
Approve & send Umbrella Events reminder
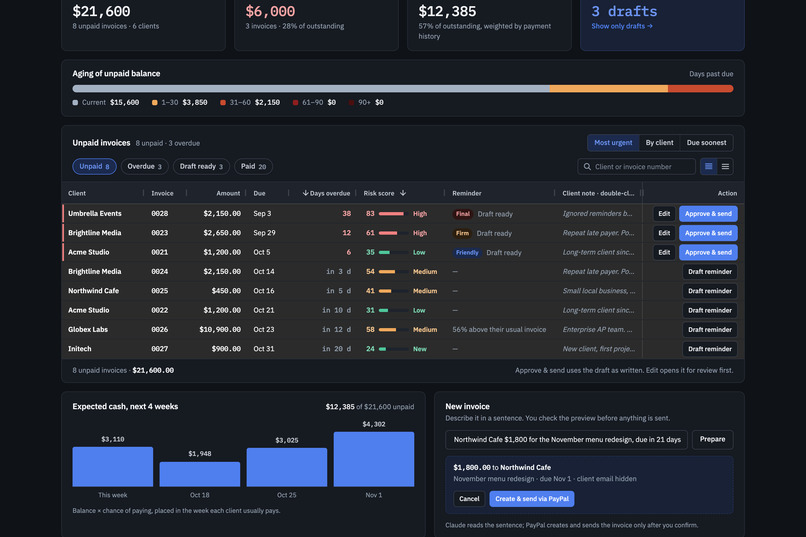(x=708, y=214)
